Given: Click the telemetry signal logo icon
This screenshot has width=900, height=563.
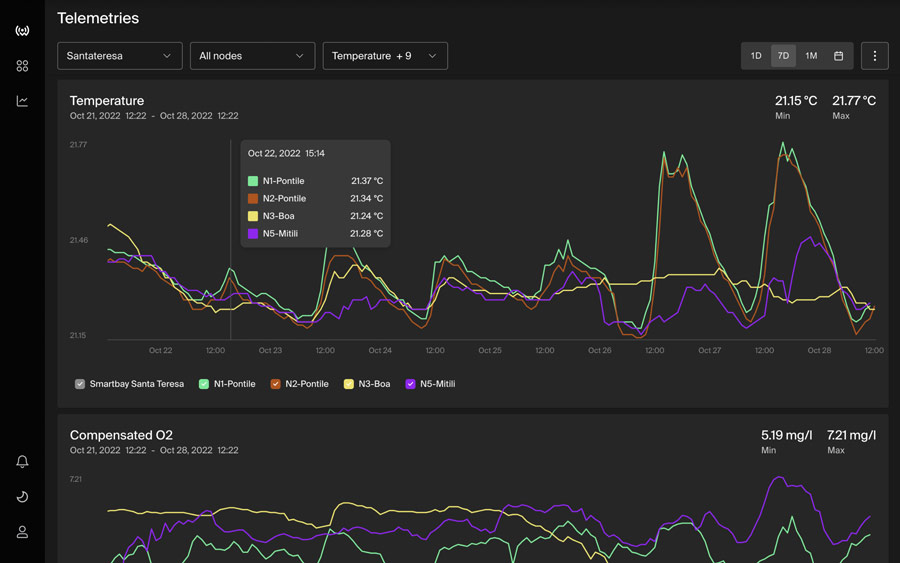Looking at the screenshot, I should [x=22, y=30].
